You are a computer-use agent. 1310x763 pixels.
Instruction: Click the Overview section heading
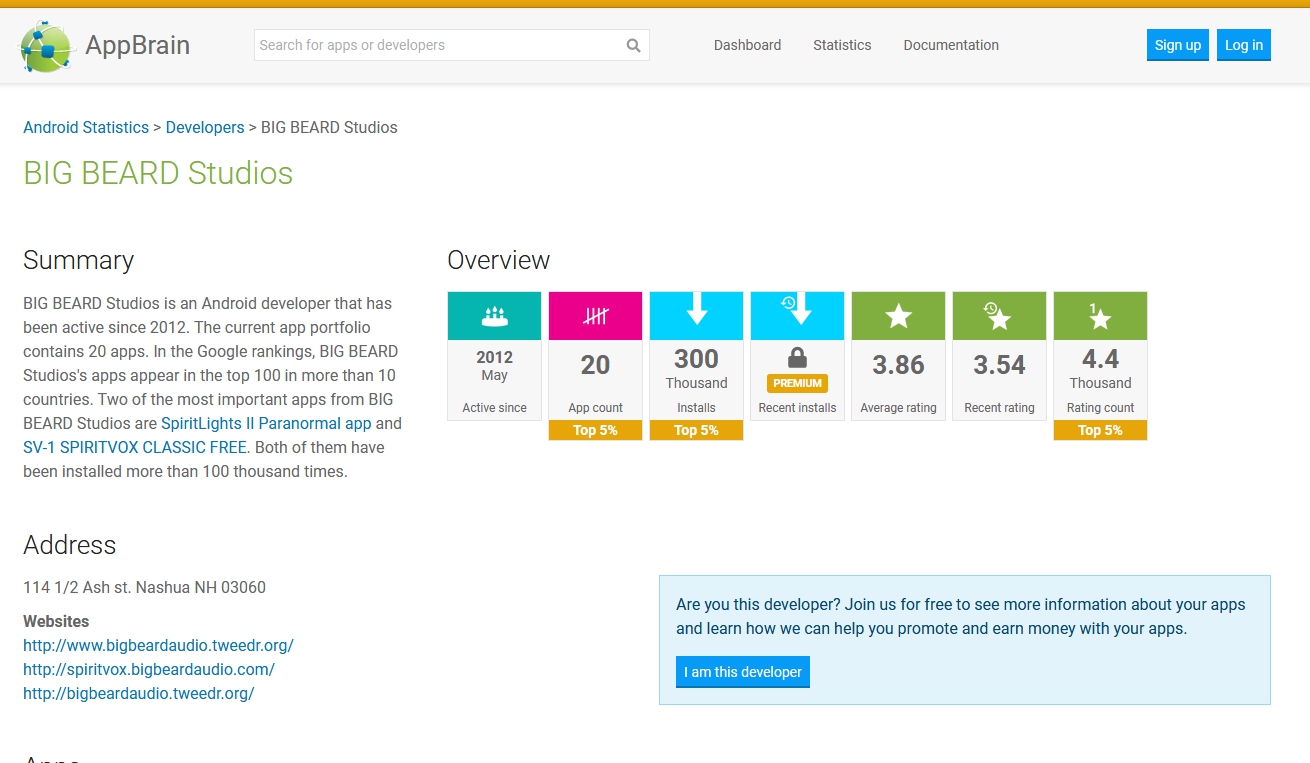coord(498,260)
